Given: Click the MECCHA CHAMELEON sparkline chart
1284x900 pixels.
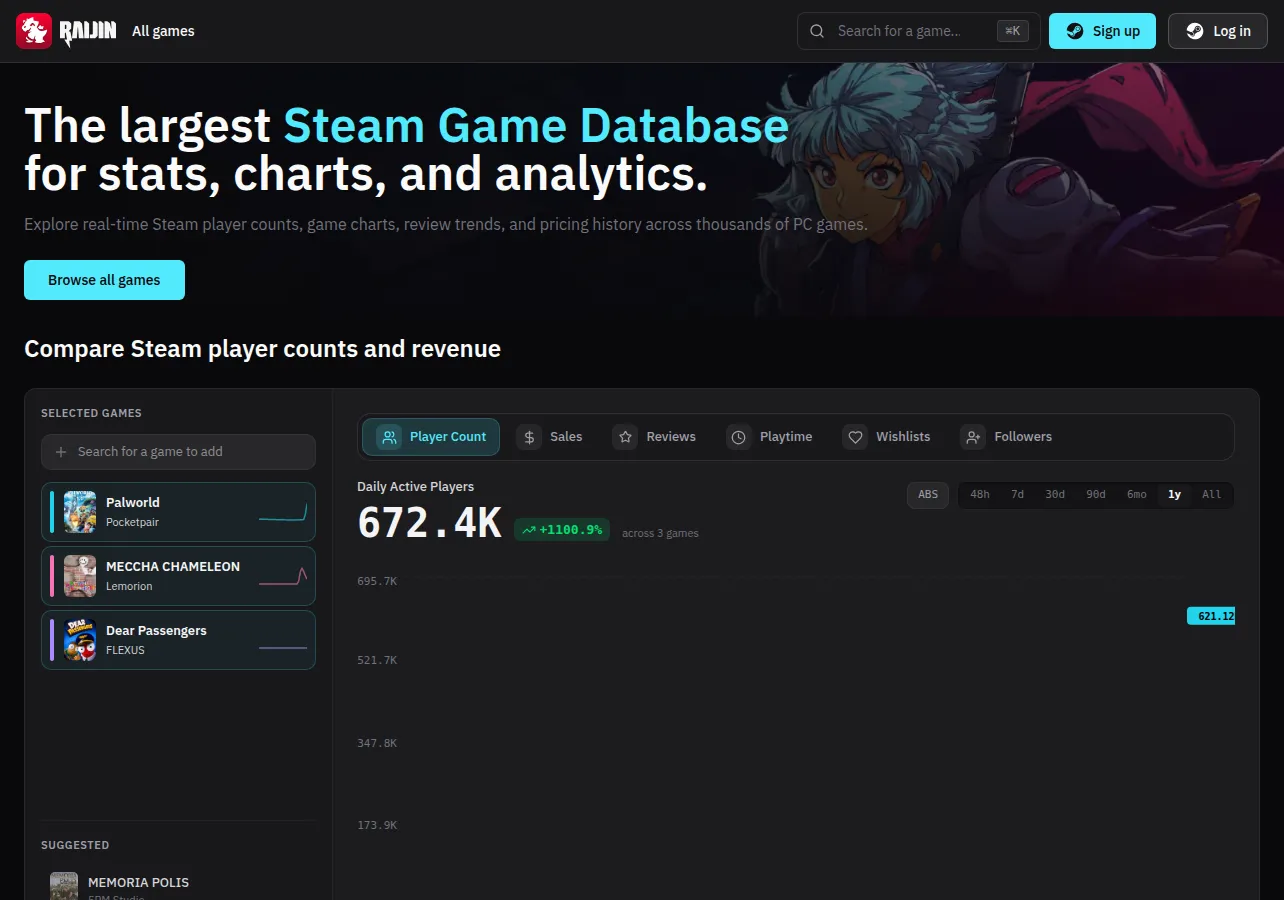Looking at the screenshot, I should (x=283, y=576).
